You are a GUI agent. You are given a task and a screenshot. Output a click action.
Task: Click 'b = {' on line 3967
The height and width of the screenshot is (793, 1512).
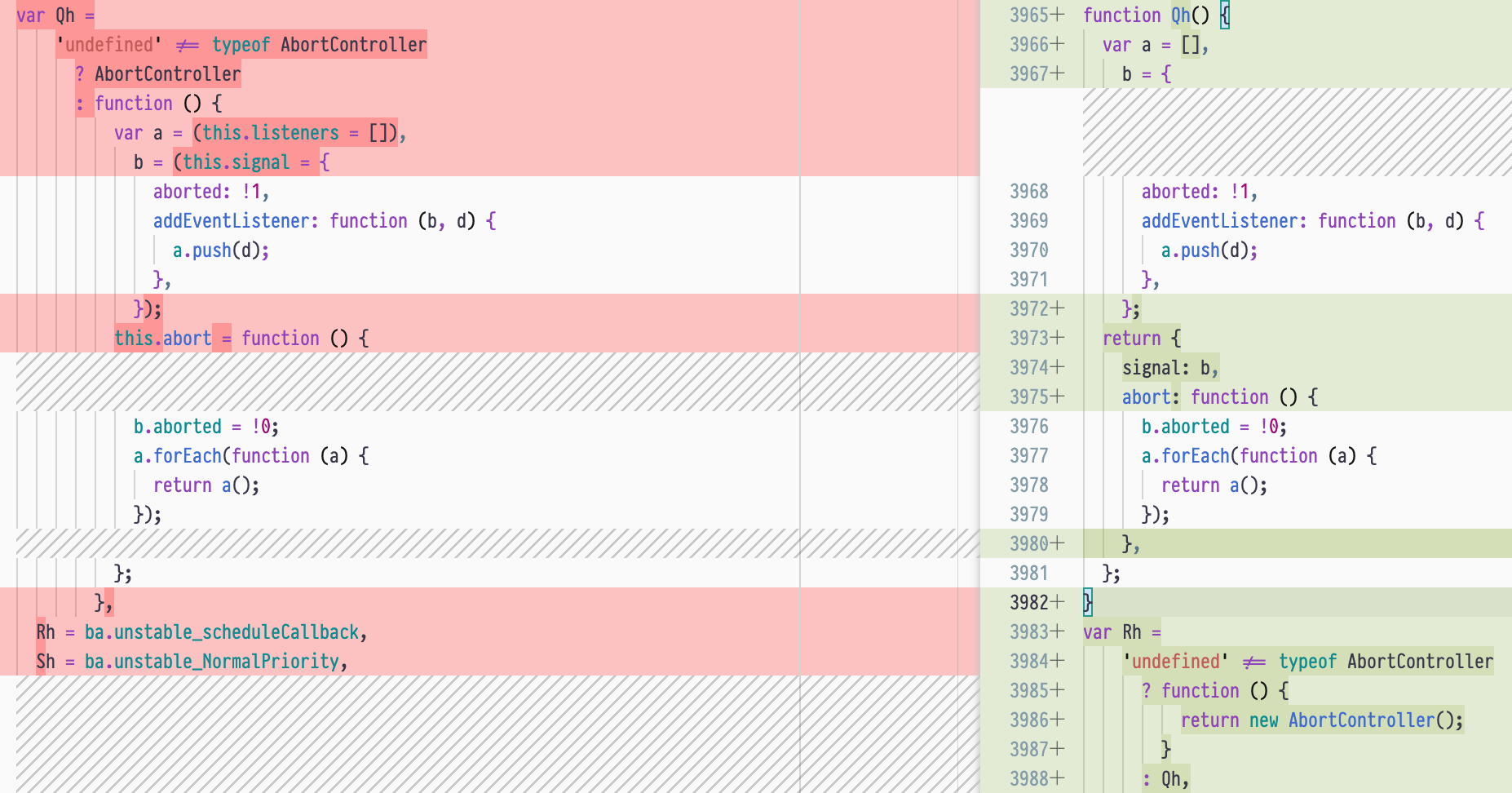point(1147,74)
